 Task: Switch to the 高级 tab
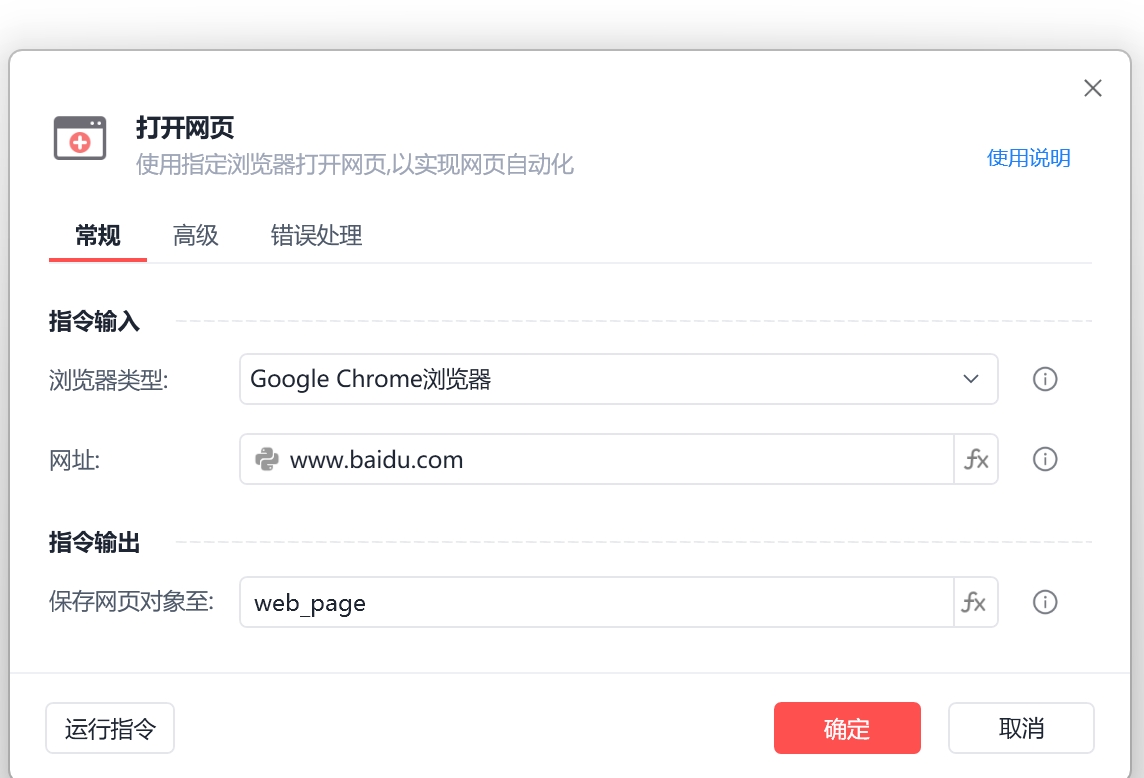pyautogui.click(x=196, y=236)
